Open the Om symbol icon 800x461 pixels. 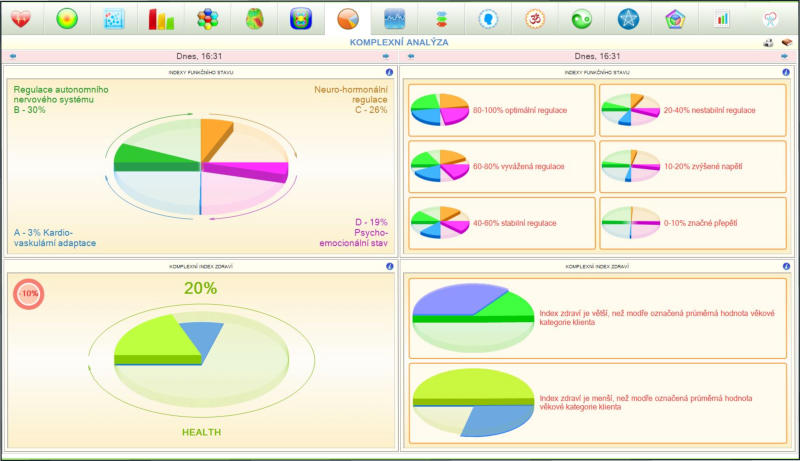[535, 18]
